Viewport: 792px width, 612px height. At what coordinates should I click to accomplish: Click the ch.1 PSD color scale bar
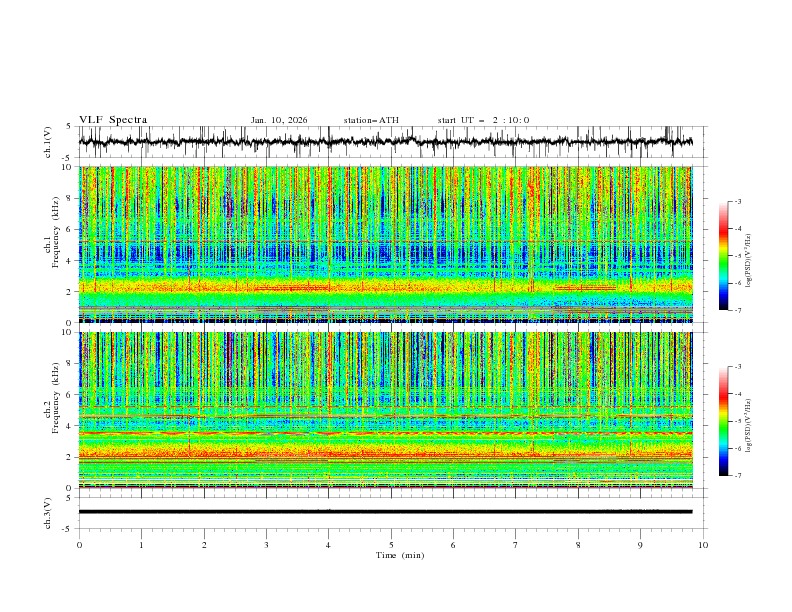pyautogui.click(x=723, y=256)
